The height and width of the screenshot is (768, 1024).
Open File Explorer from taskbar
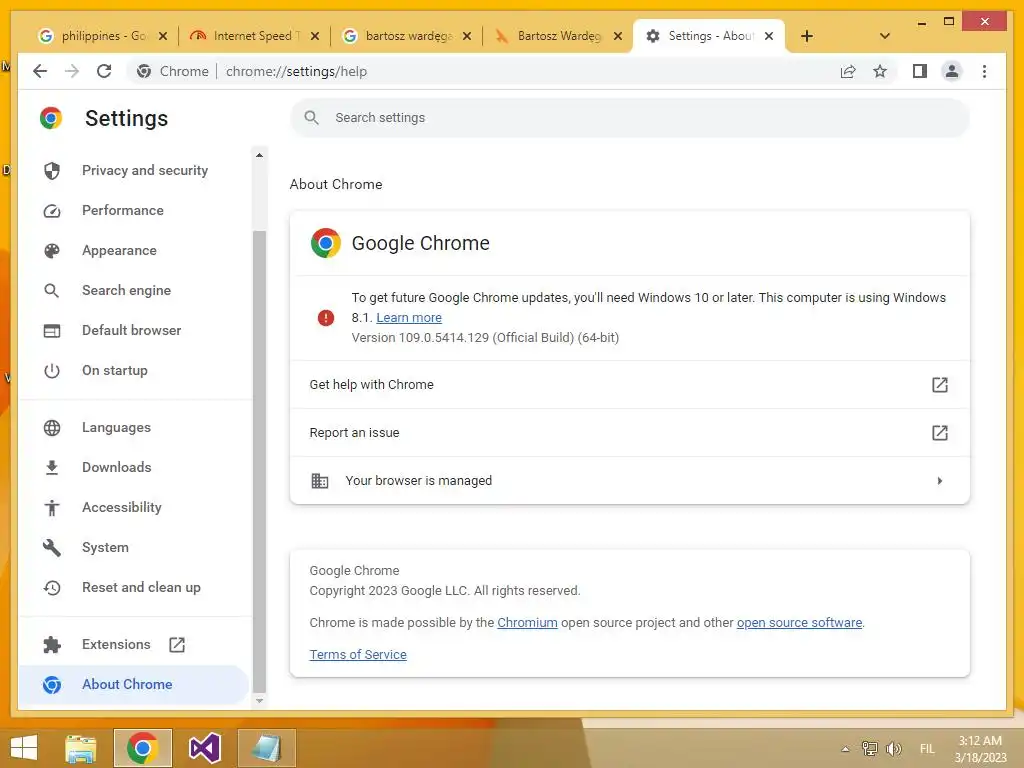(80, 748)
